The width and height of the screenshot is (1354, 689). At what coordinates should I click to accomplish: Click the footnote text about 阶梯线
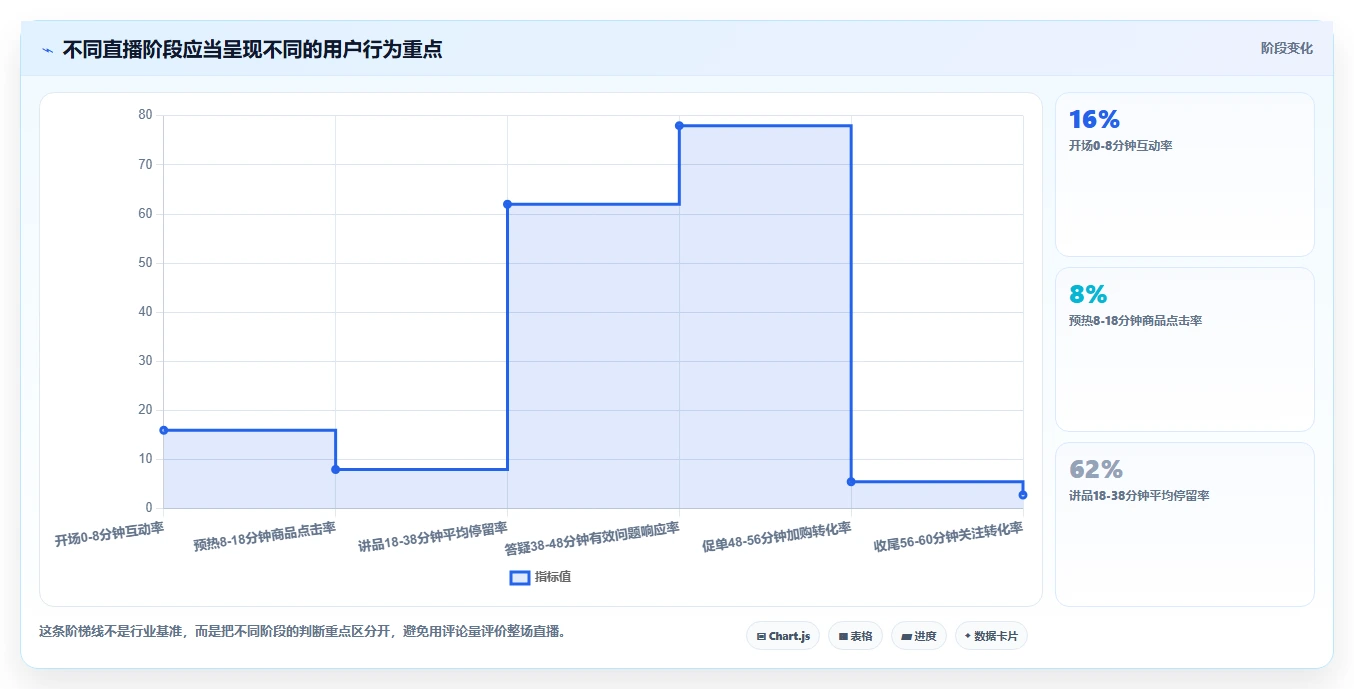[302, 632]
